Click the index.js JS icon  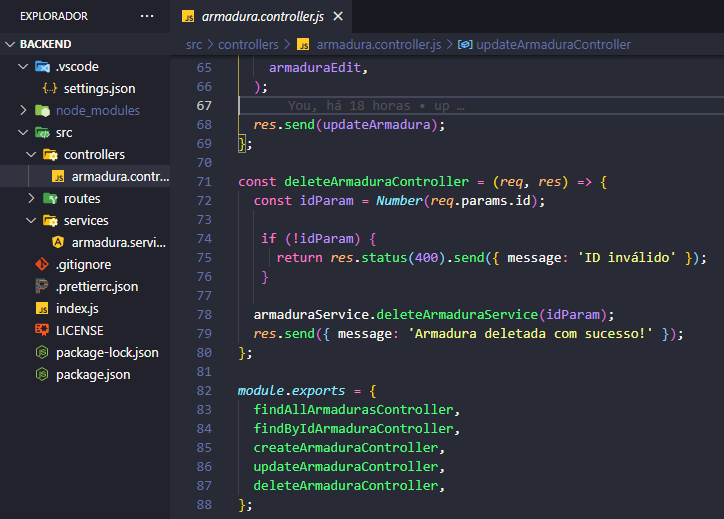click(42, 308)
